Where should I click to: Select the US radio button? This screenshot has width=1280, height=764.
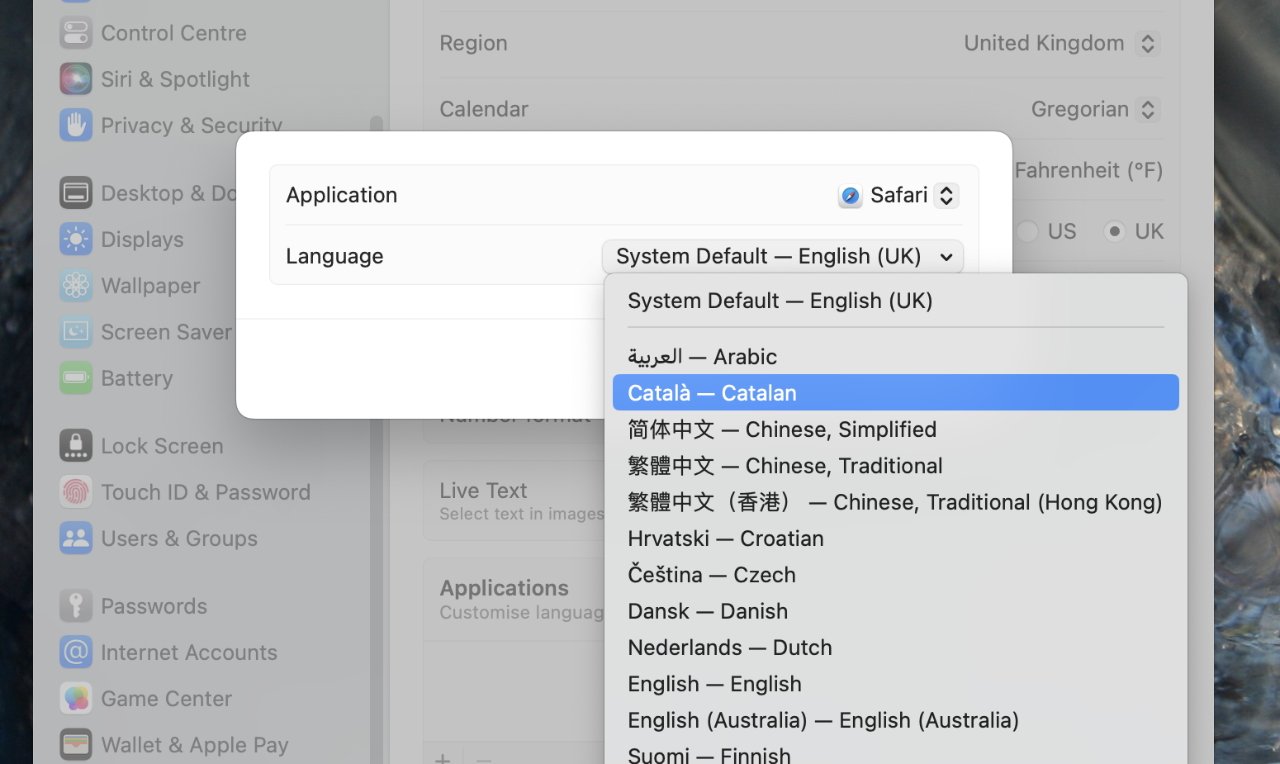(x=1028, y=231)
